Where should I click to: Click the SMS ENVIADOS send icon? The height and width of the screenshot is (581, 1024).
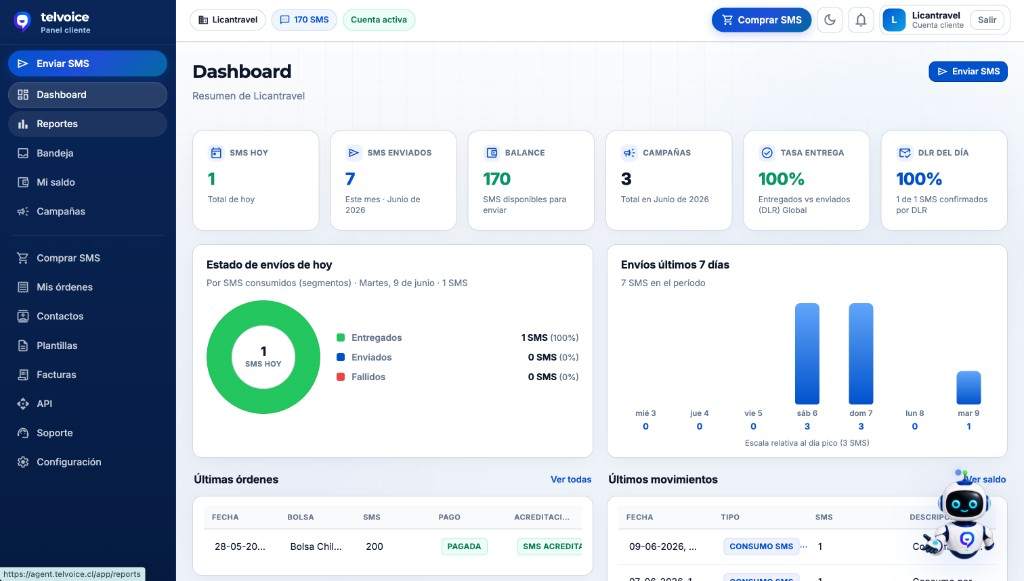coord(353,153)
